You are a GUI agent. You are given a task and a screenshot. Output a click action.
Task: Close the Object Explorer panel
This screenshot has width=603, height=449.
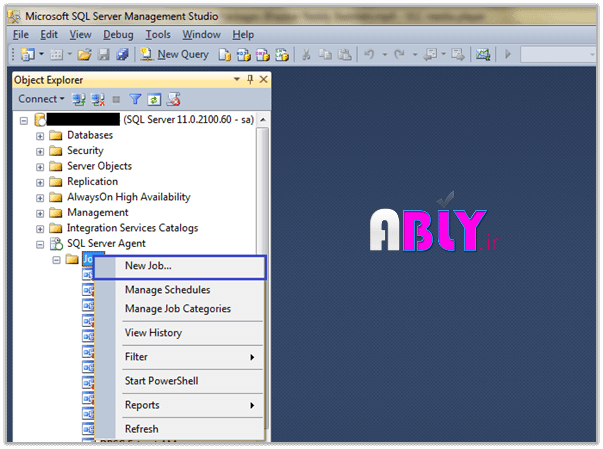(x=263, y=79)
